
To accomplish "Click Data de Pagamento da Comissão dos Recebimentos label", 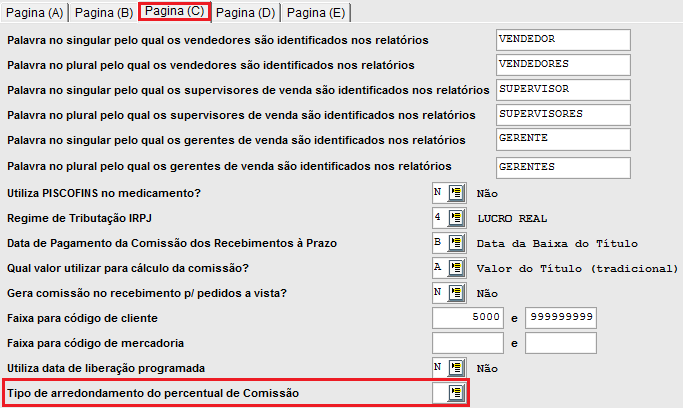I will pyautogui.click(x=172, y=243).
